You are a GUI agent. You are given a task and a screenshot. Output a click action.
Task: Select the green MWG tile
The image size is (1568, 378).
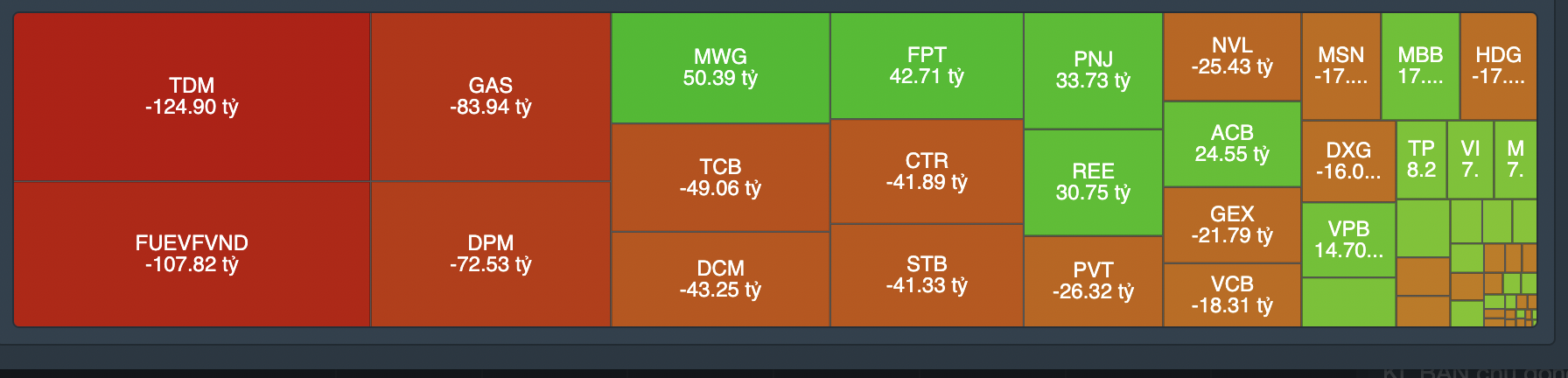(720, 67)
